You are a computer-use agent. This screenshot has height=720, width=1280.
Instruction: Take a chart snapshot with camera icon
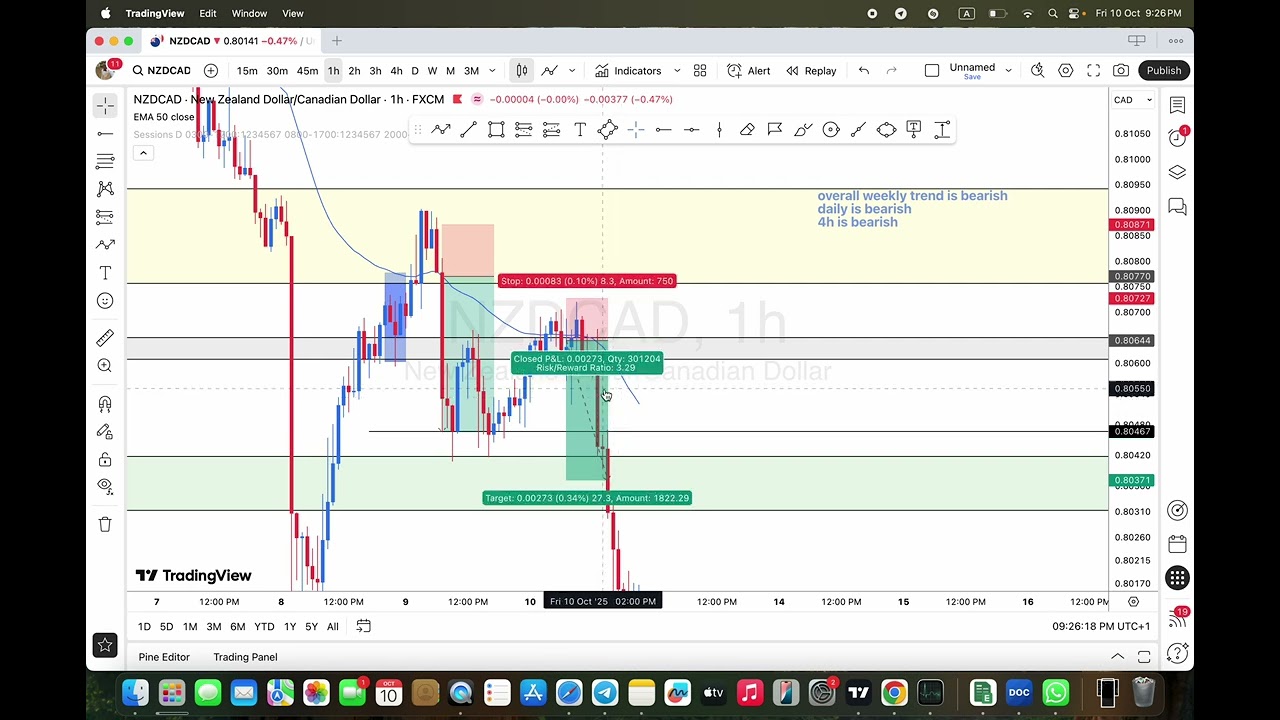click(x=1121, y=70)
